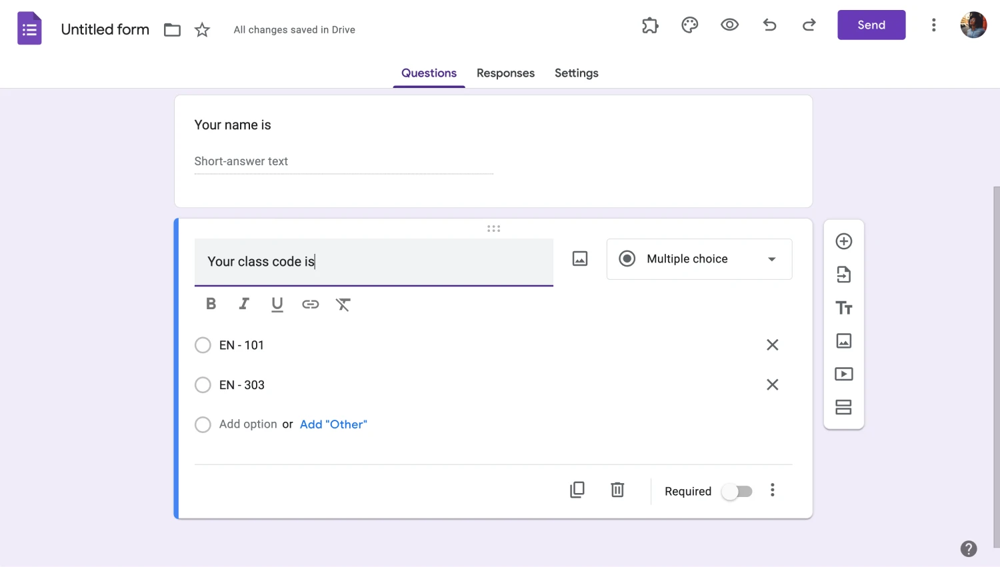Viewport: 1000px width, 567px height.
Task: Add an image from the side toolbar
Action: 843,341
